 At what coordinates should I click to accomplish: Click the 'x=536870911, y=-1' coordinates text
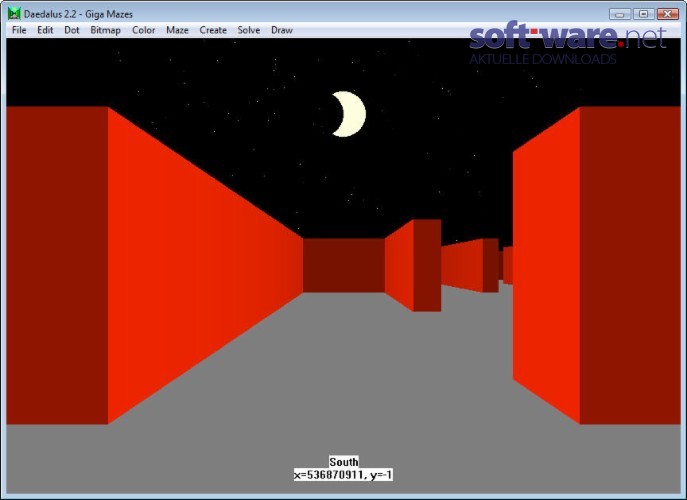tap(343, 475)
